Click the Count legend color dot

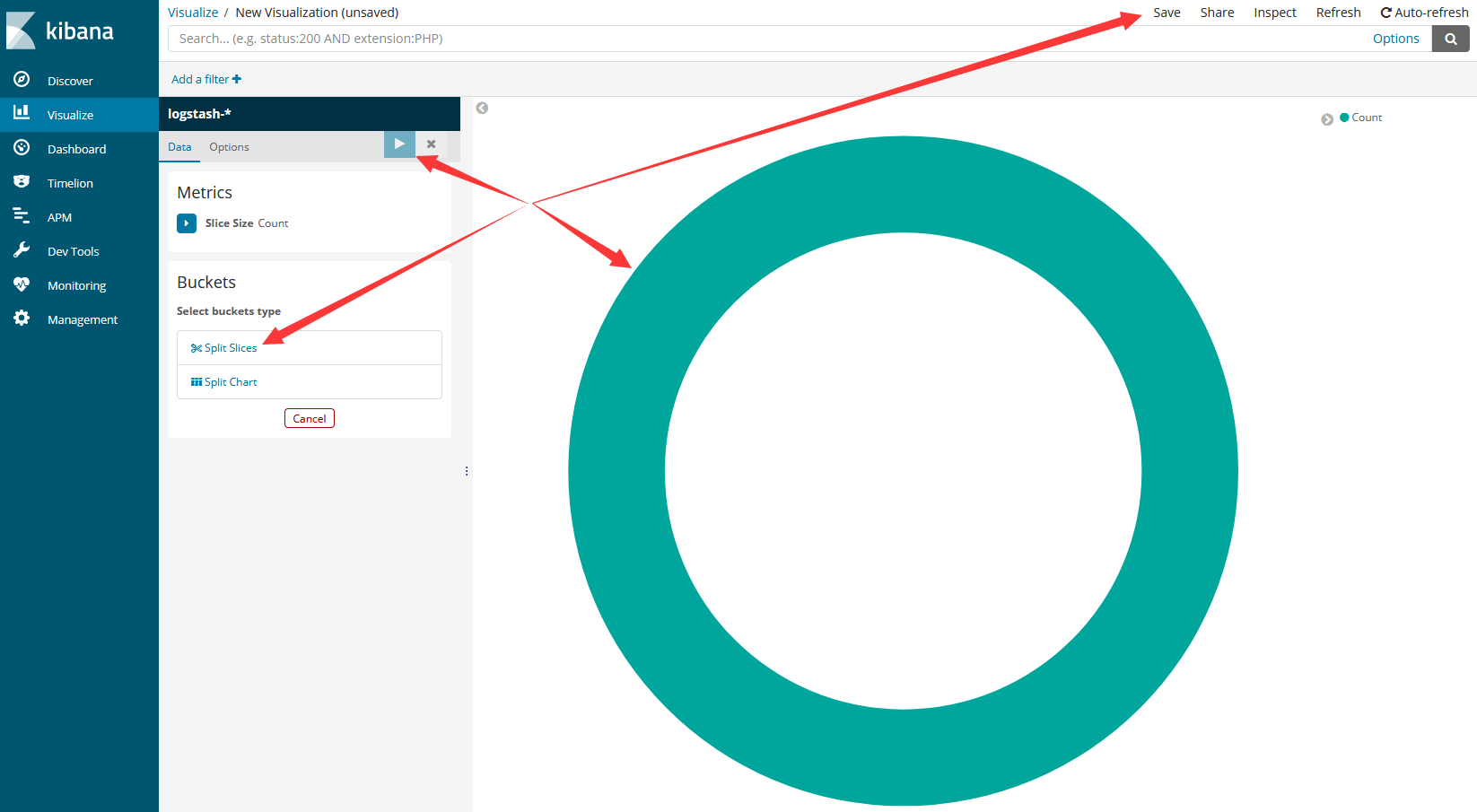[1344, 118]
